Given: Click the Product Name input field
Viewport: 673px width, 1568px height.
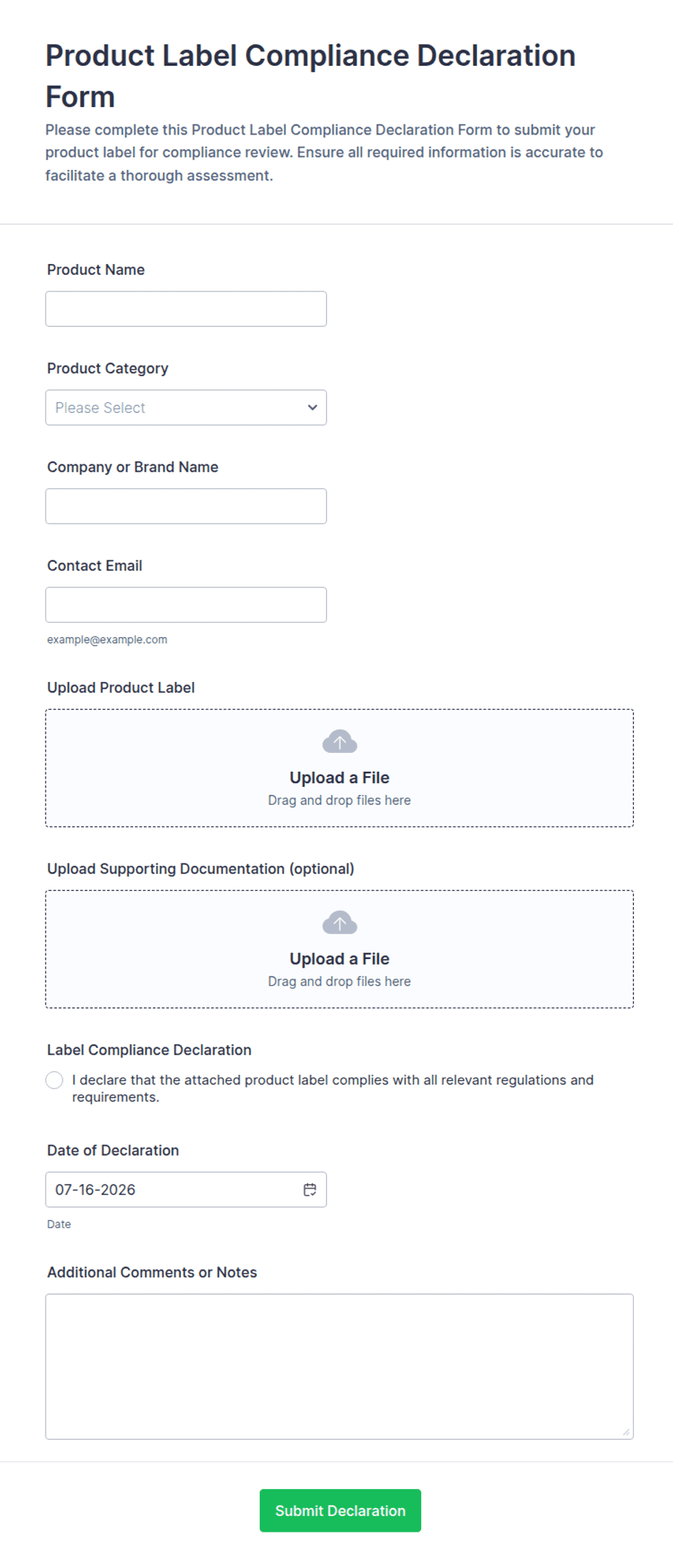Looking at the screenshot, I should coord(186,309).
